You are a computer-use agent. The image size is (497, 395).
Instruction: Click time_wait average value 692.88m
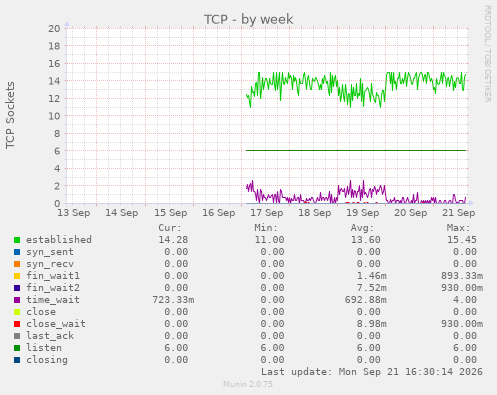click(366, 300)
